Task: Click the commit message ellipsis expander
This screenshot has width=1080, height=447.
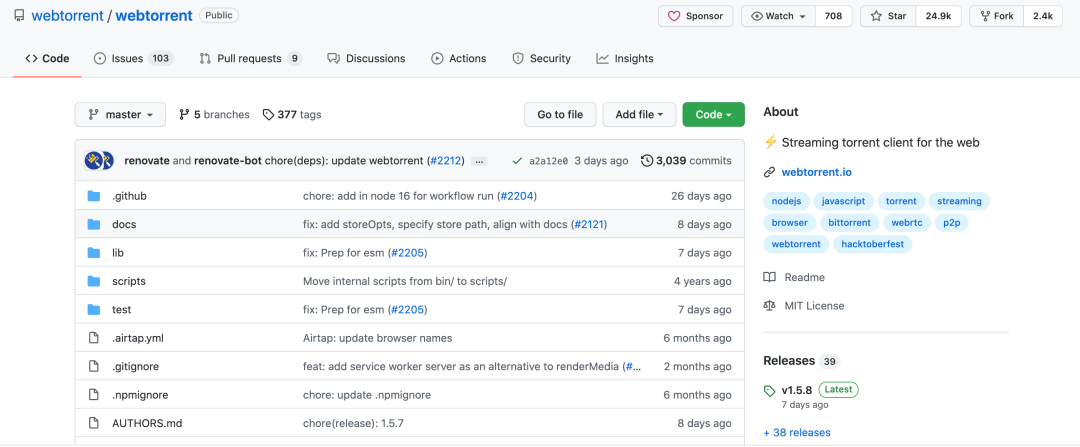Action: [479, 160]
